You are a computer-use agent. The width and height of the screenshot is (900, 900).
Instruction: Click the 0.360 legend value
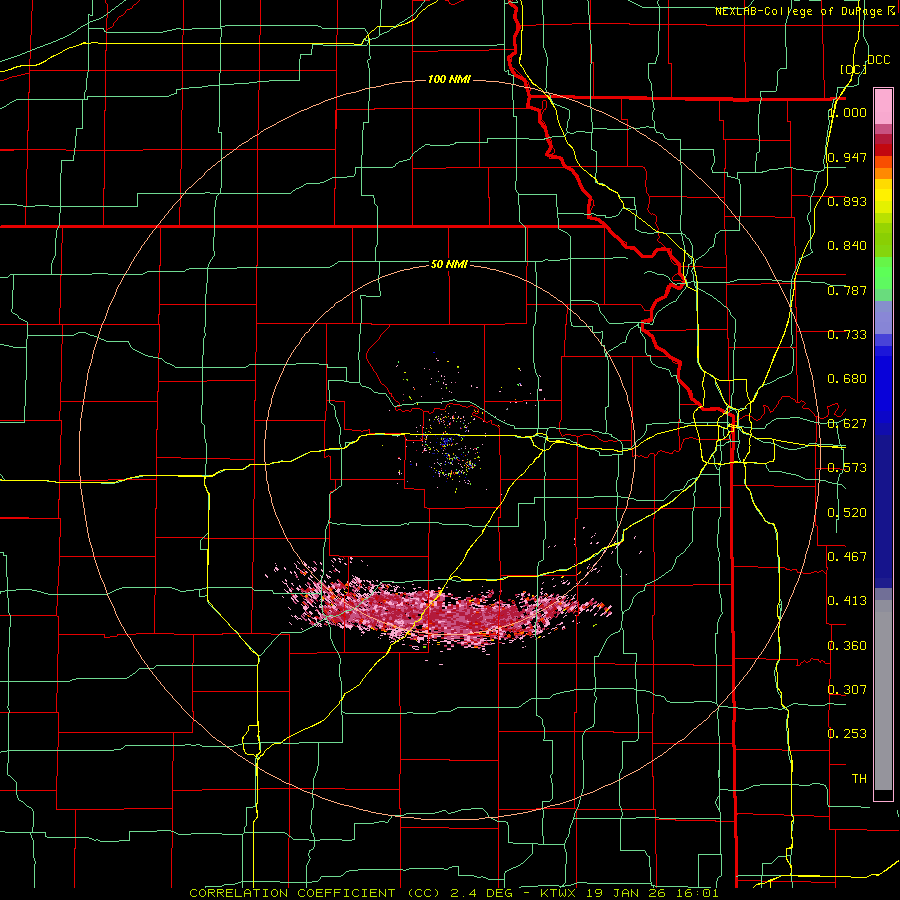(x=847, y=646)
